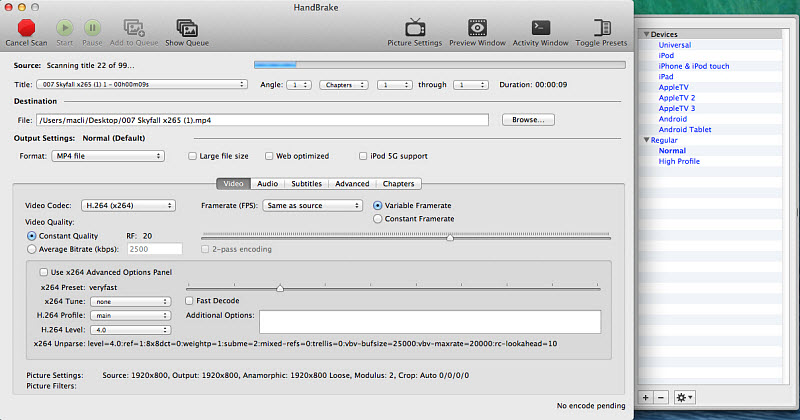The height and width of the screenshot is (420, 800).
Task: Open the start chapter dropdown
Action: coord(394,85)
